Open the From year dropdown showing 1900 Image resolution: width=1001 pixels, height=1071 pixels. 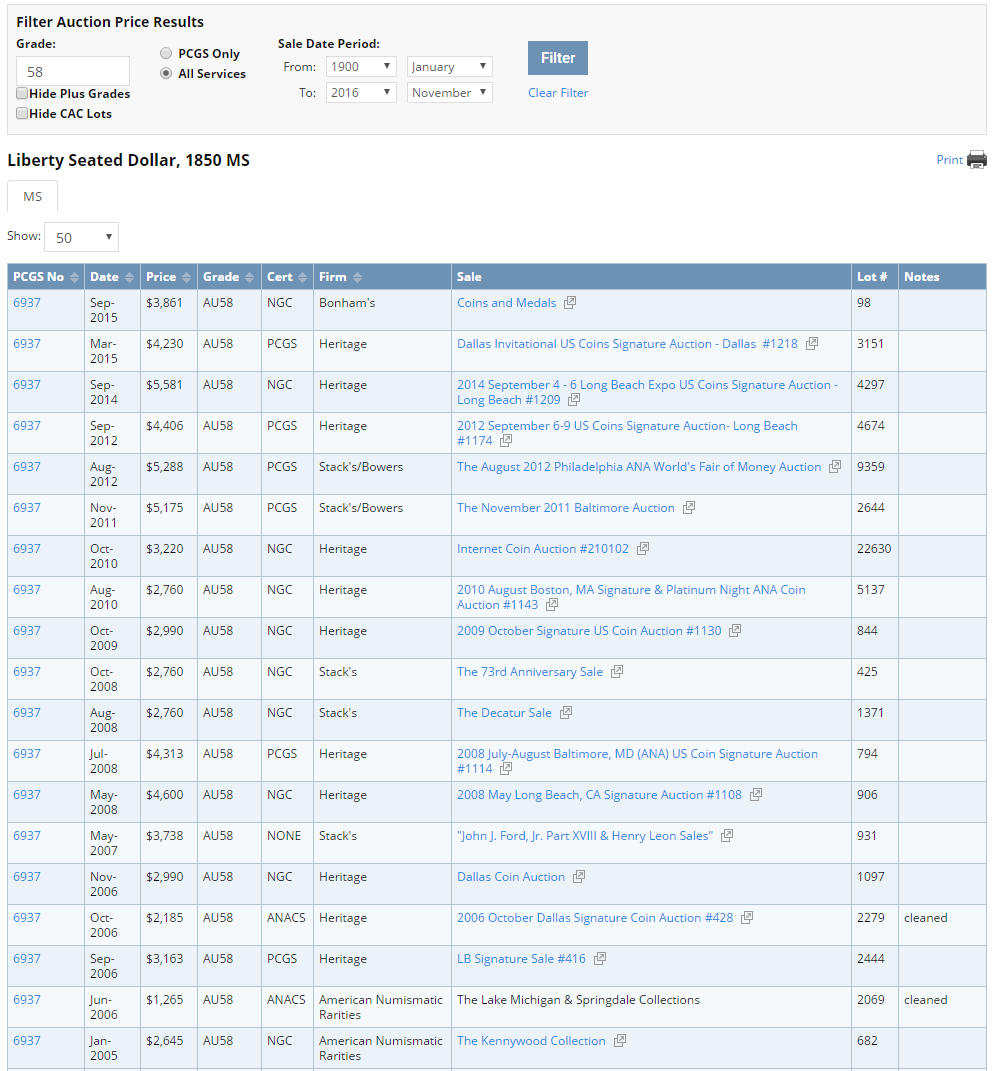pos(361,66)
